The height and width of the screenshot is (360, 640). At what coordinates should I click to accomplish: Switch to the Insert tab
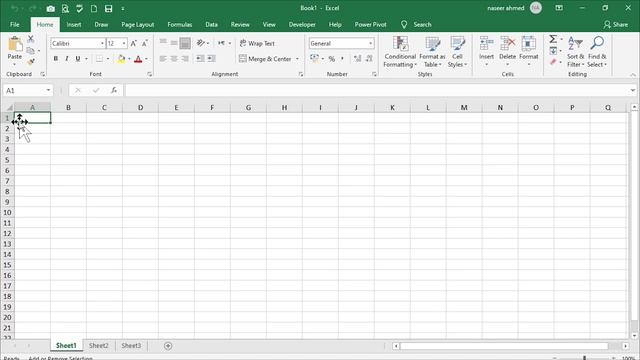74,24
